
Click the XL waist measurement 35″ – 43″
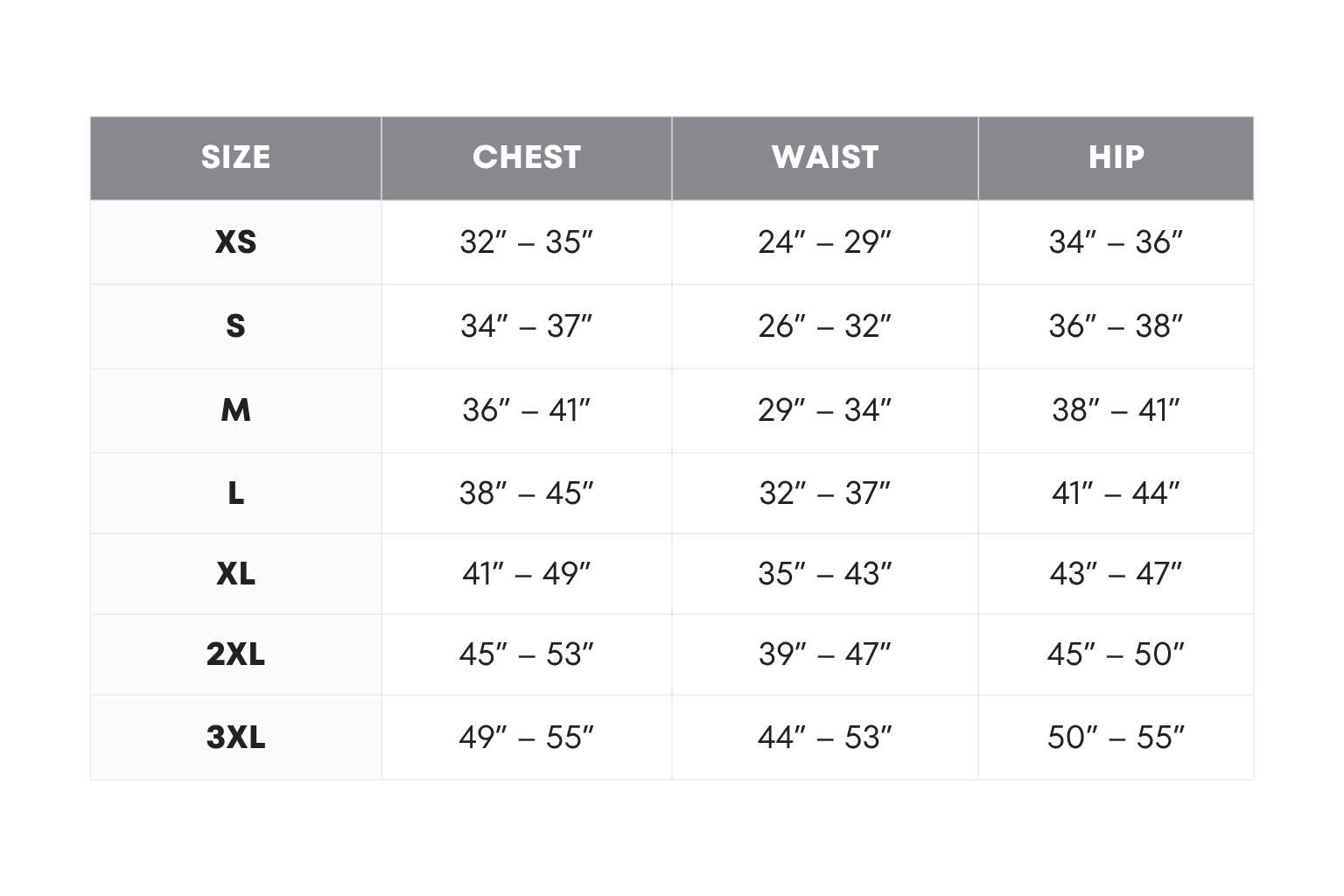pyautogui.click(x=824, y=574)
